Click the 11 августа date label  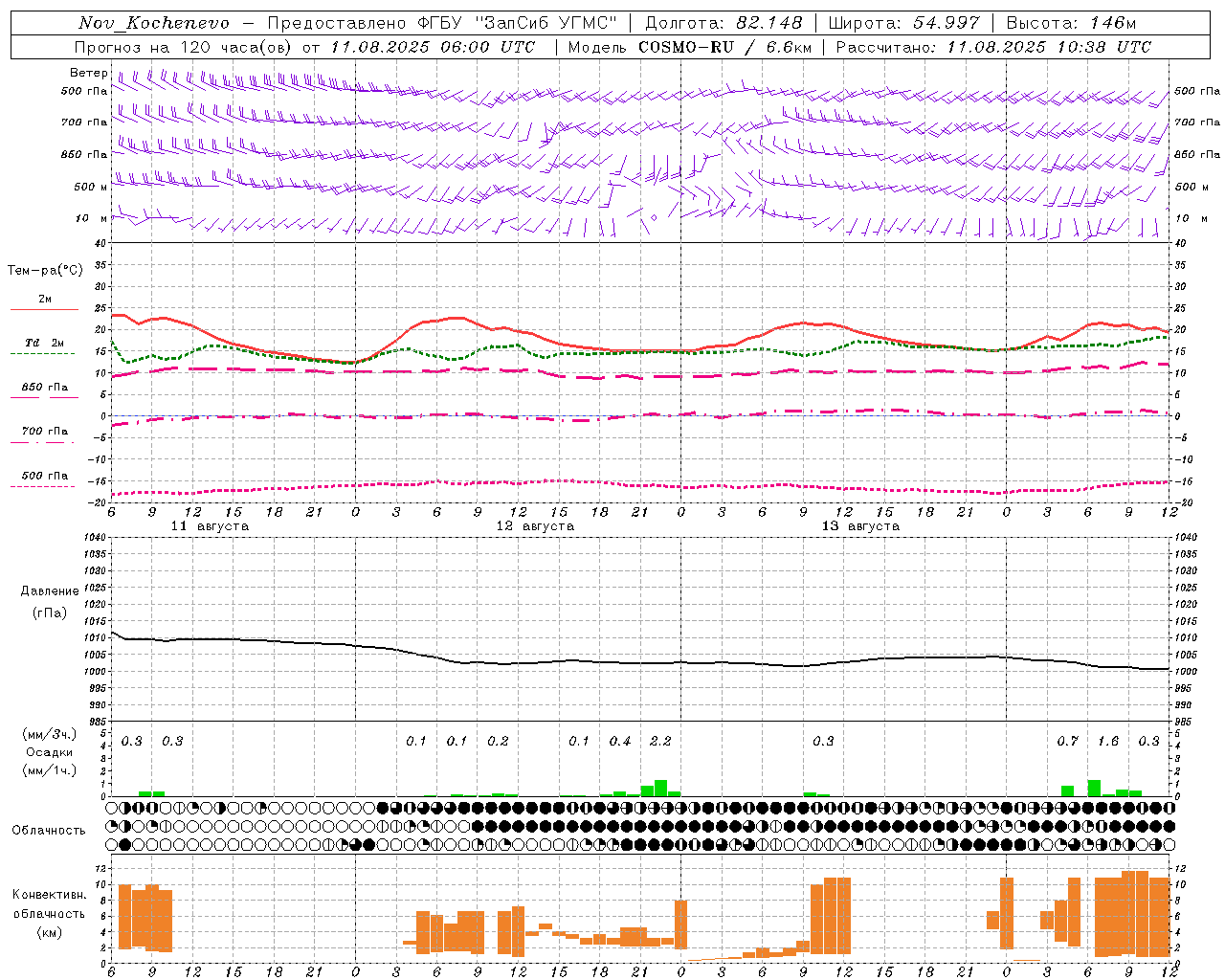[x=210, y=526]
